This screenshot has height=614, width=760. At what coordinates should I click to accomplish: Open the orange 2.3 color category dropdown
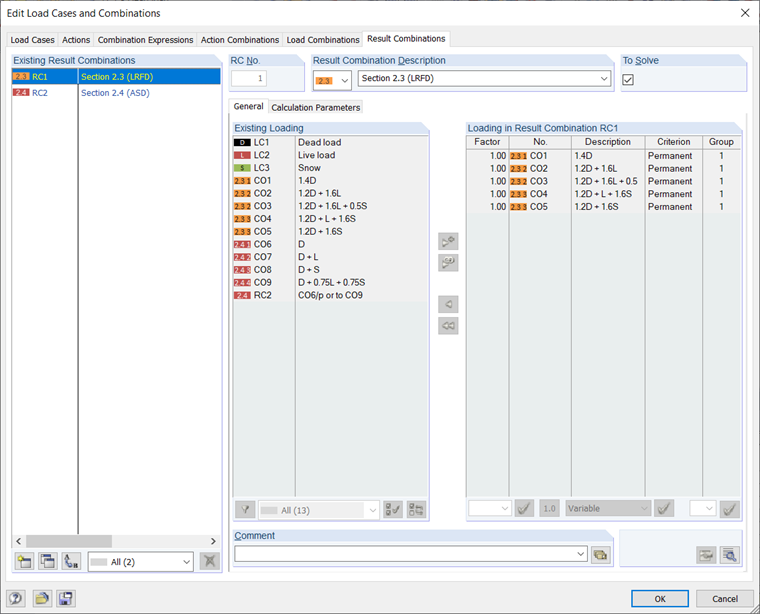pos(332,80)
